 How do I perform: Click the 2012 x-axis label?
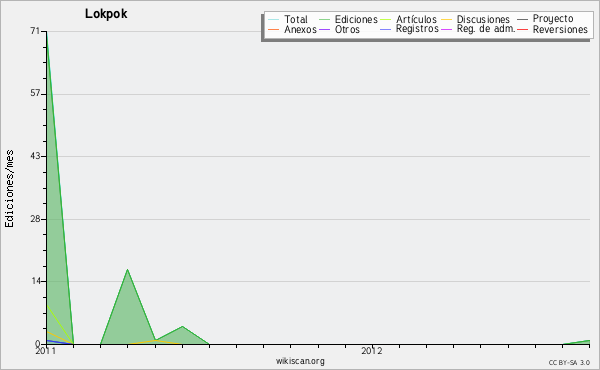tap(372, 350)
